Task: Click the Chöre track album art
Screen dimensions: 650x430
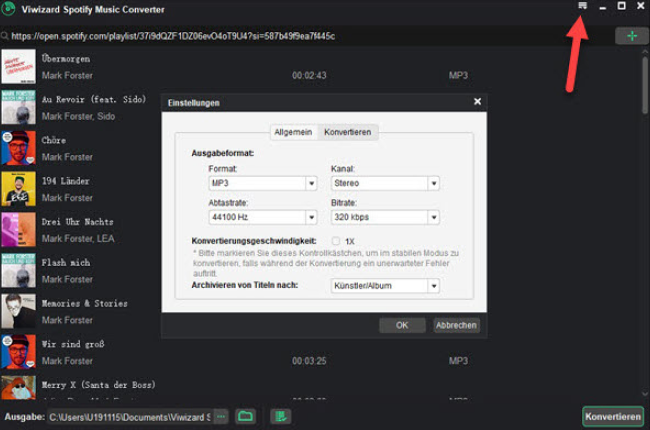Action: [x=19, y=148]
